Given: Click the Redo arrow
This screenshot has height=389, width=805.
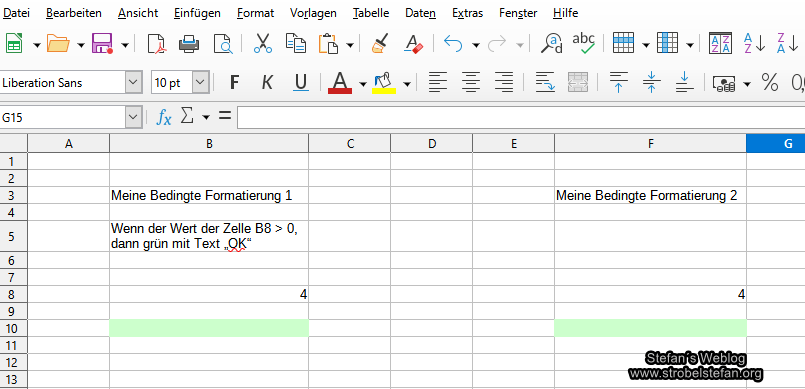Looking at the screenshot, I should coord(497,44).
